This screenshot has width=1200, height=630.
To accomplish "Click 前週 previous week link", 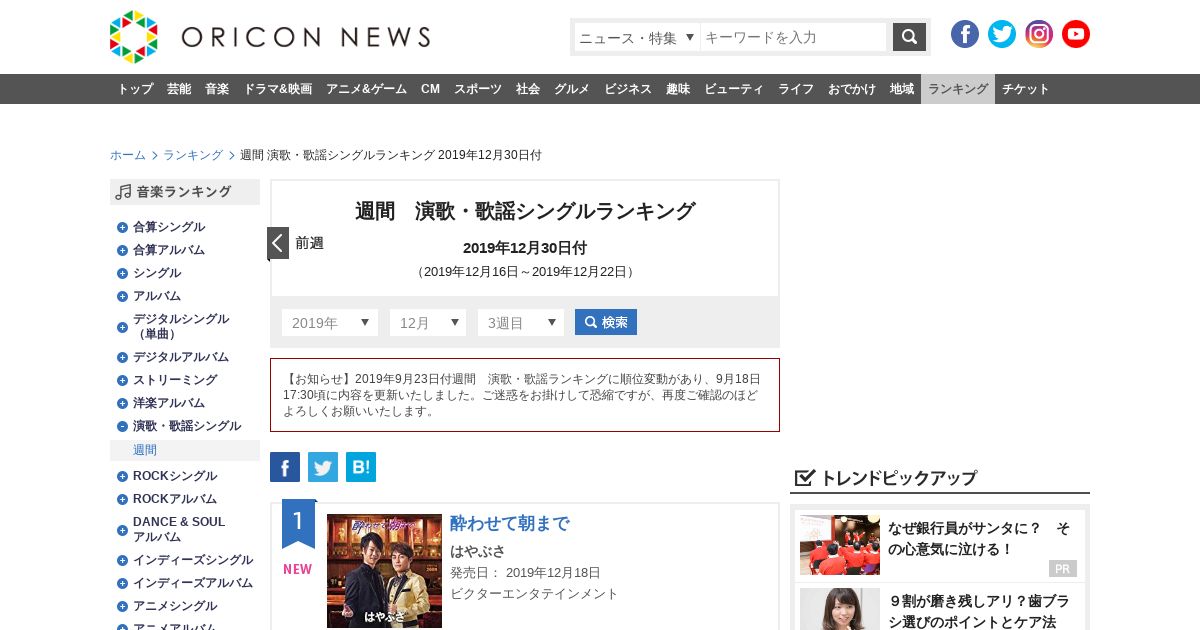I will tap(309, 243).
